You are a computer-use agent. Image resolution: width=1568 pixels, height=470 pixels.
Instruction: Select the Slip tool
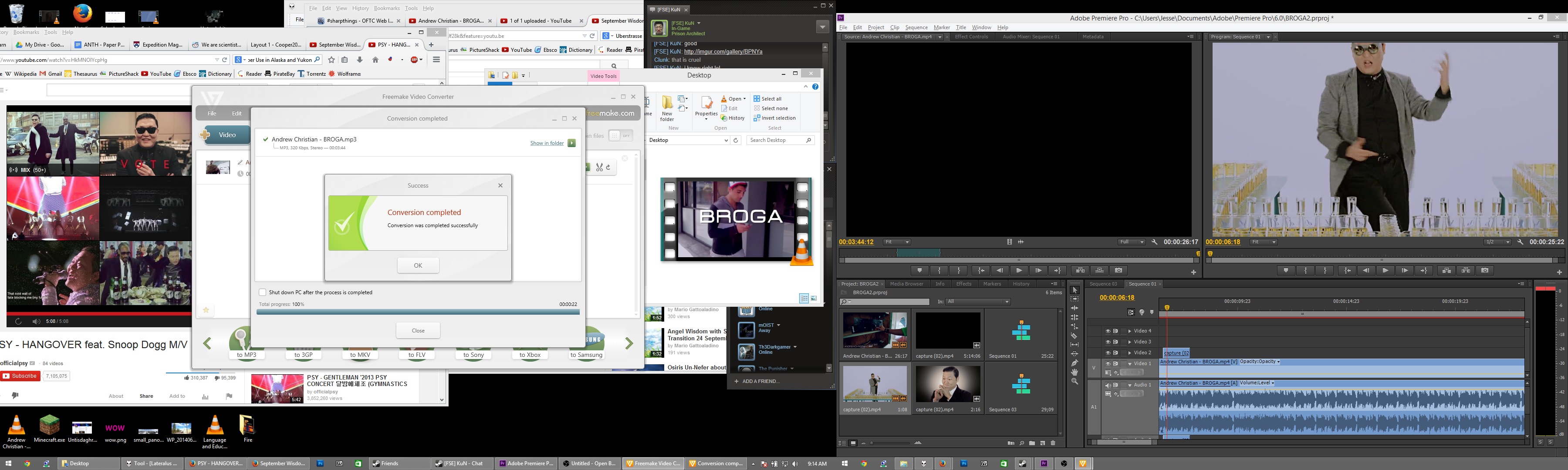pos(1075,345)
